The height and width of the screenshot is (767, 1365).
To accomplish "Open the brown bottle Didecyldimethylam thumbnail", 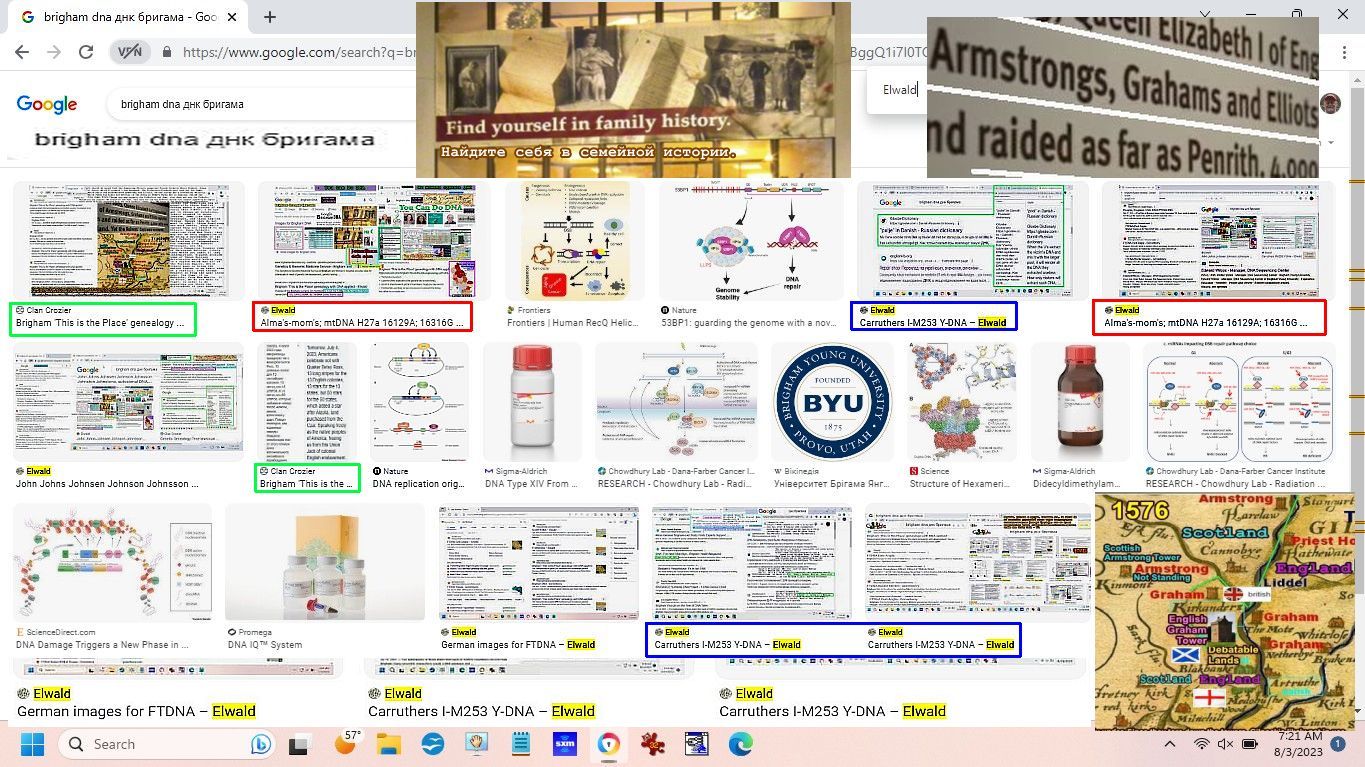I will (x=1082, y=402).
